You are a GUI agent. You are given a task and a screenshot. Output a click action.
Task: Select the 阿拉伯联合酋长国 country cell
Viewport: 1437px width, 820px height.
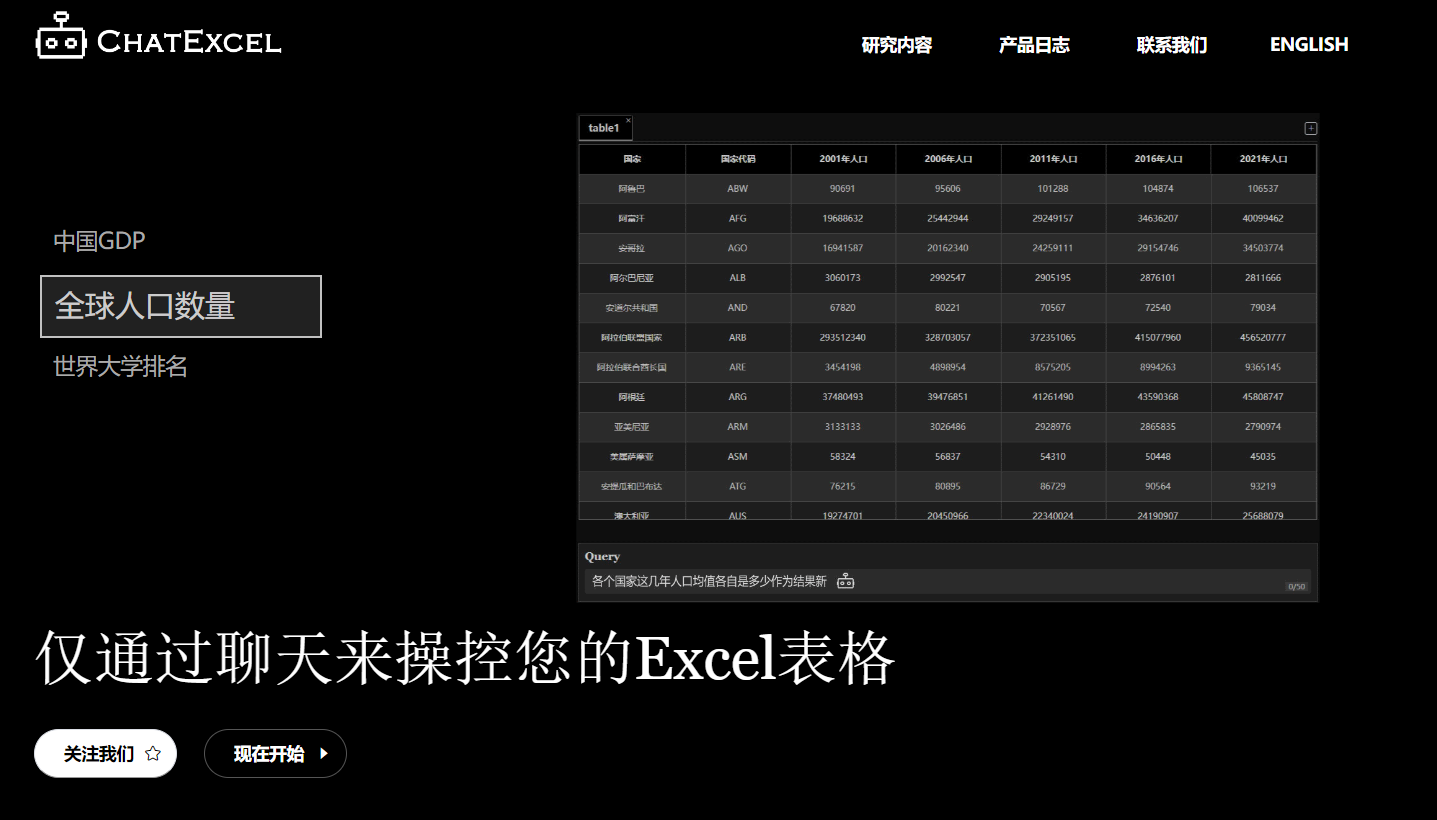632,367
